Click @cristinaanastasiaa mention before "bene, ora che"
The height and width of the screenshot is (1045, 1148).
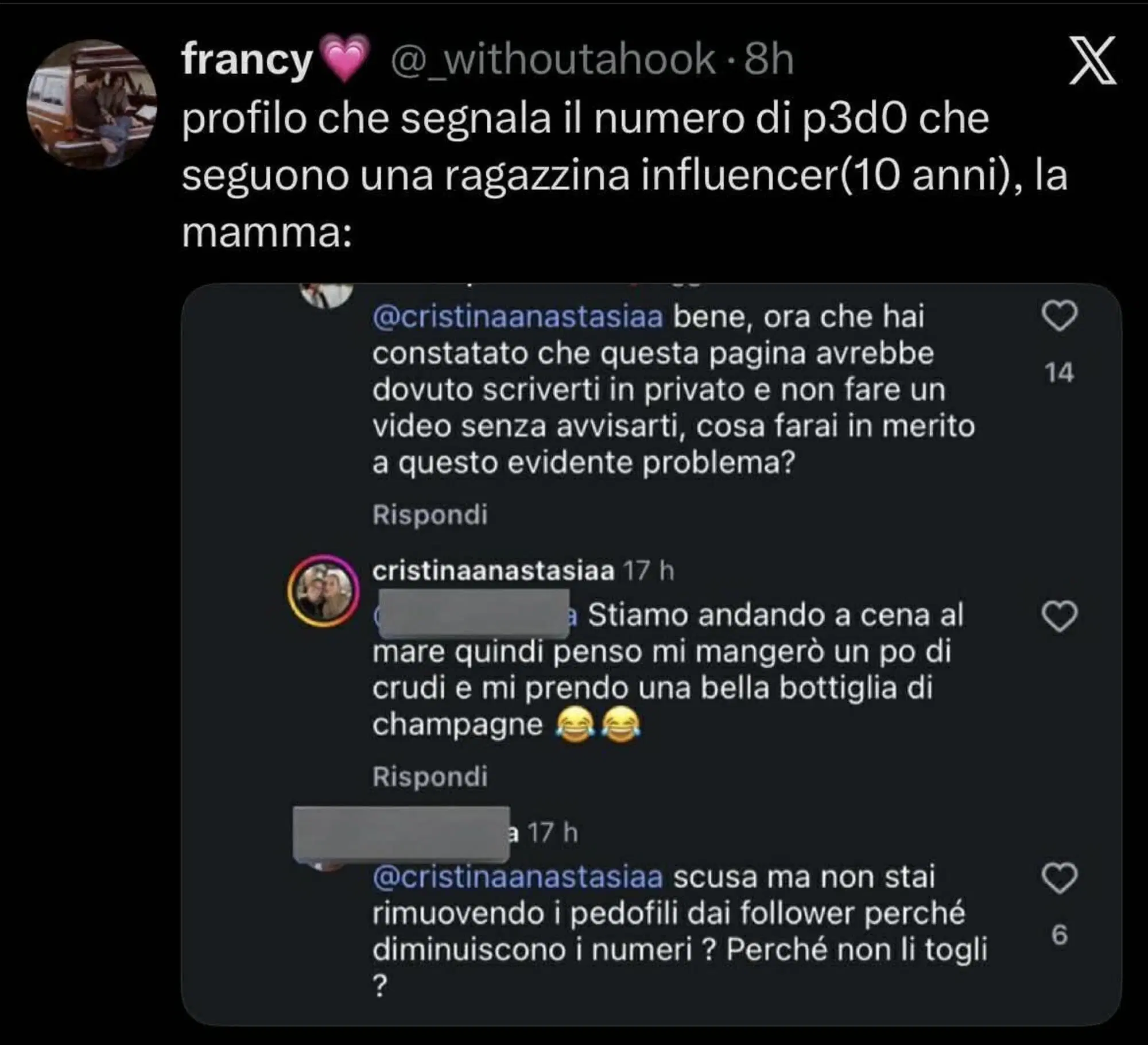click(518, 317)
